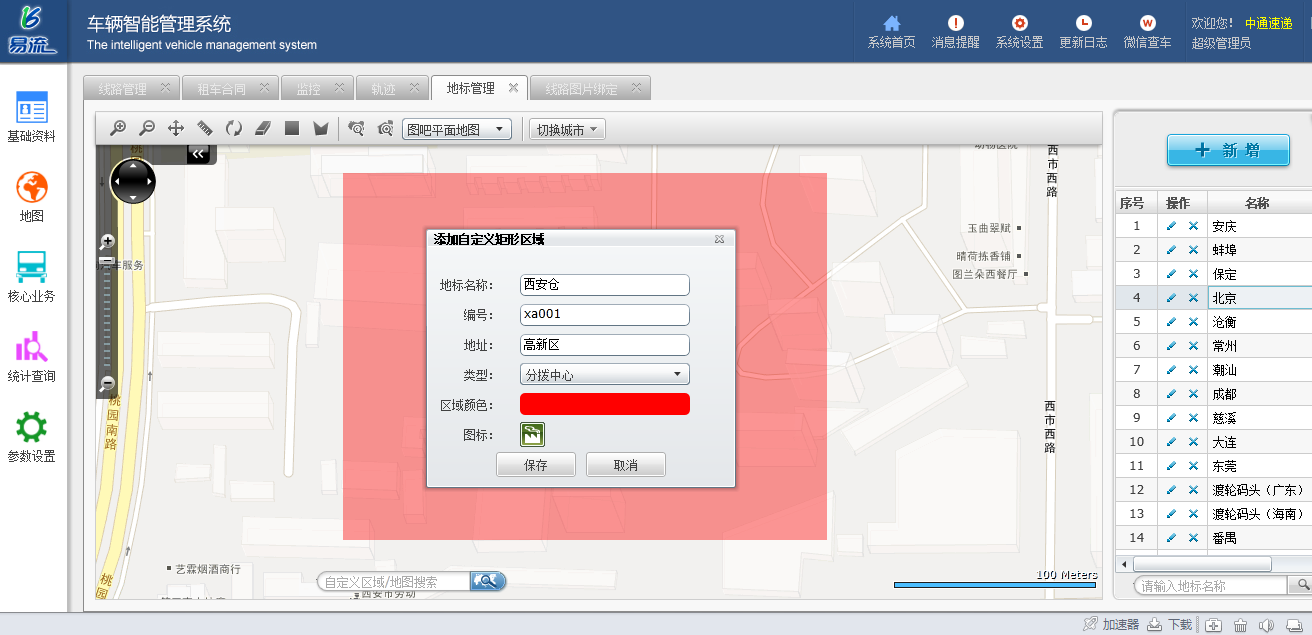Select the zoom-in magnifier tool in map toolbar
Viewport: 1312px width, 635px height.
(118, 129)
